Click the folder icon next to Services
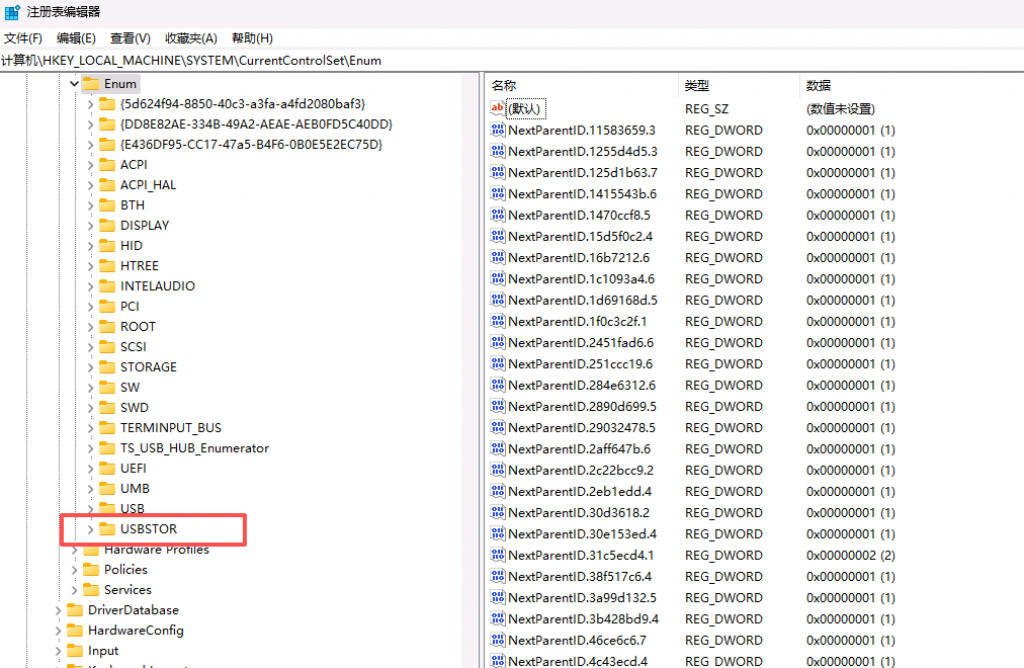Image resolution: width=1024 pixels, height=668 pixels. point(91,590)
